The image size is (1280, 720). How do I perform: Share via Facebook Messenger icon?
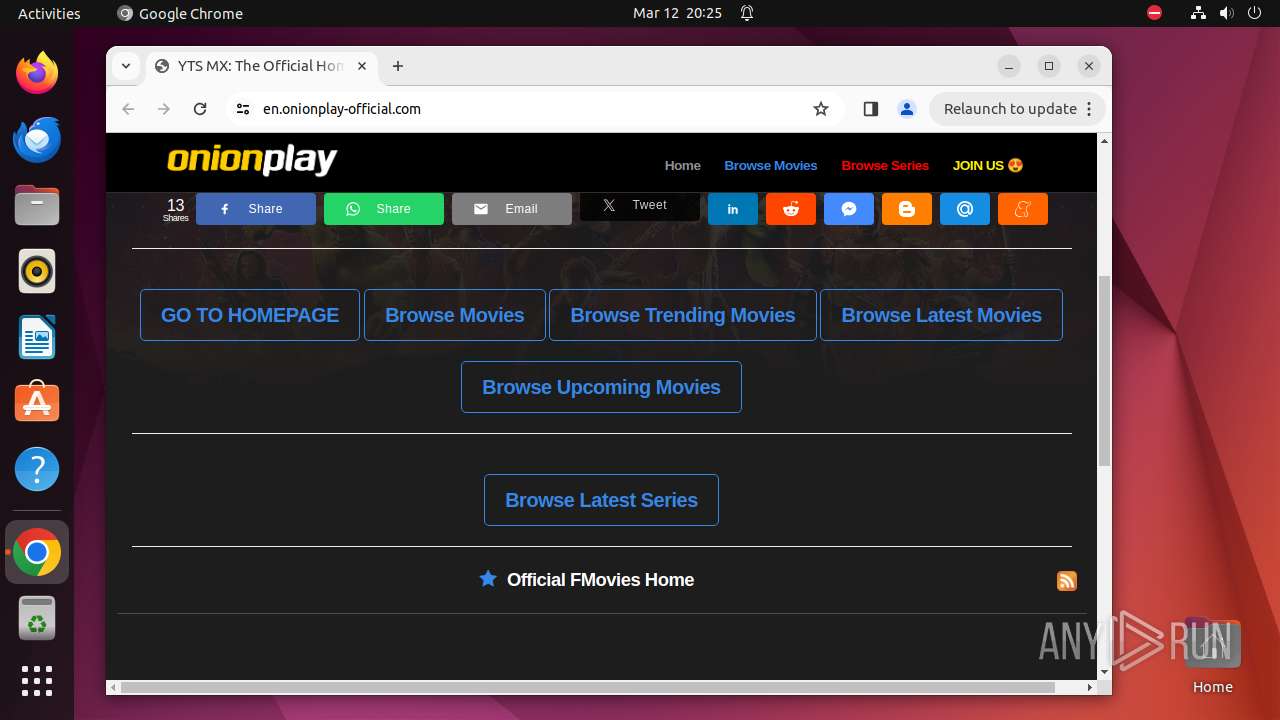849,209
